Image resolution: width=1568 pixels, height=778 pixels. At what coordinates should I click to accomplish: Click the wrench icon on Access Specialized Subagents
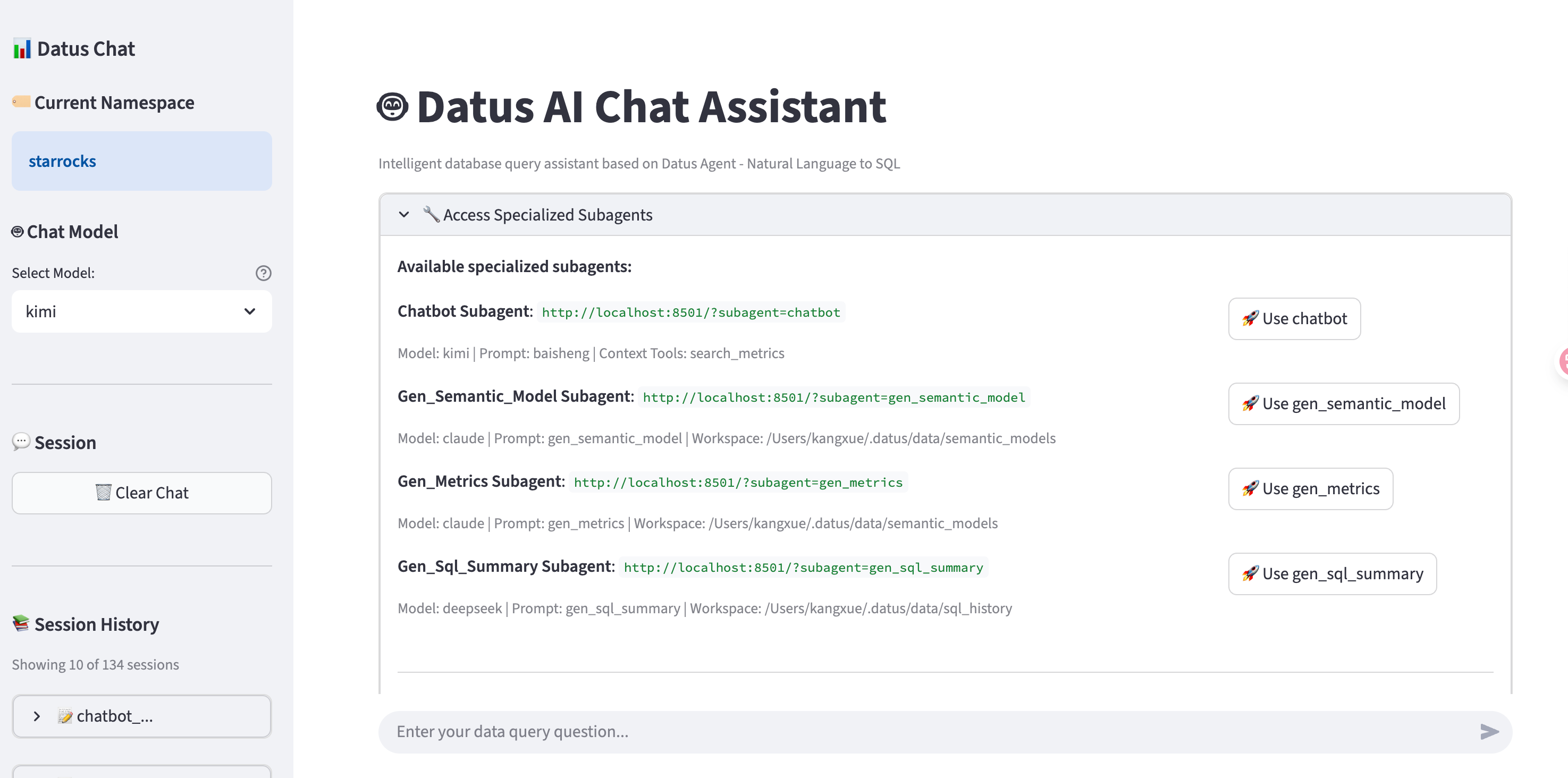coord(431,214)
